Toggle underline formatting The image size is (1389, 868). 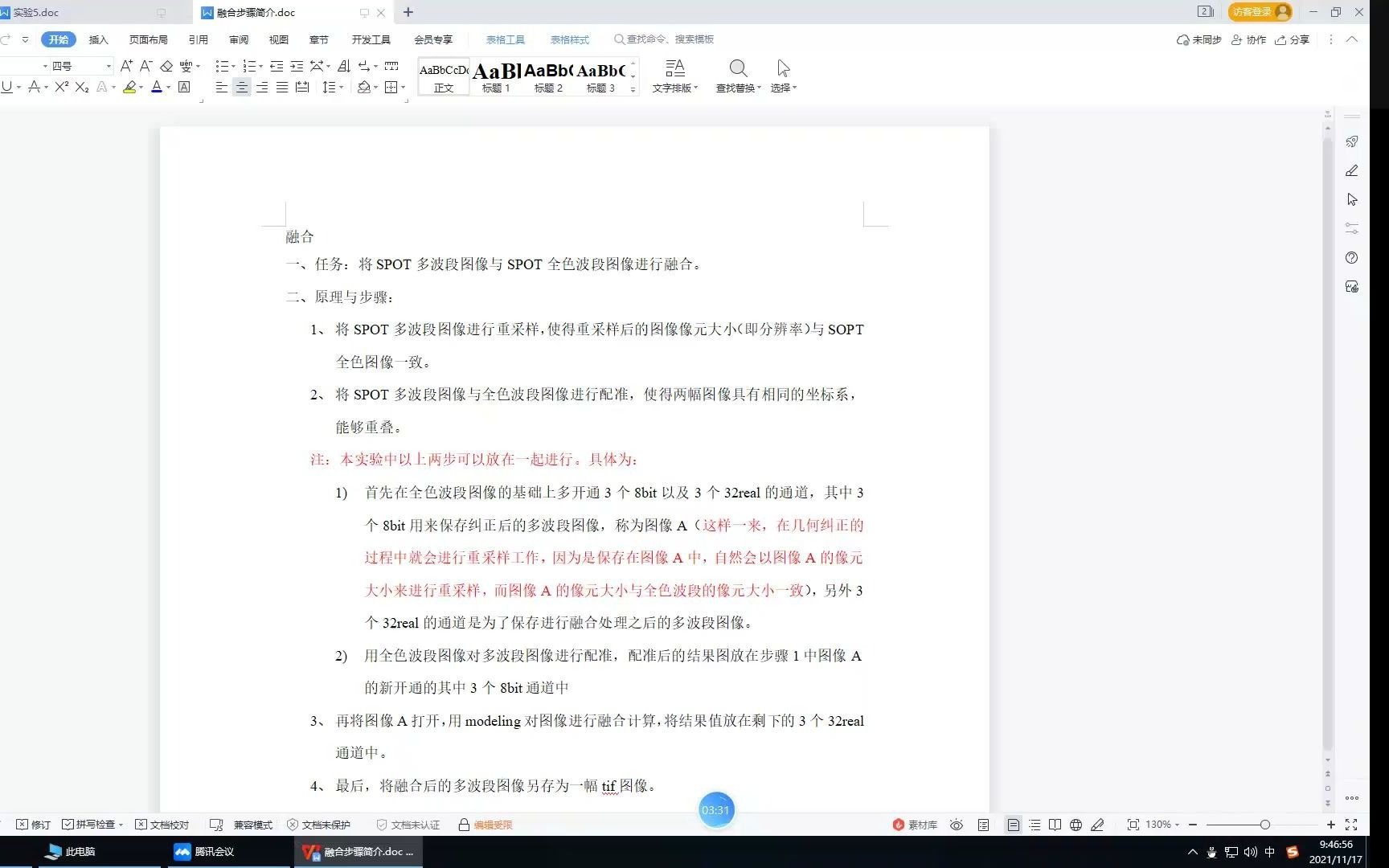tap(6, 87)
